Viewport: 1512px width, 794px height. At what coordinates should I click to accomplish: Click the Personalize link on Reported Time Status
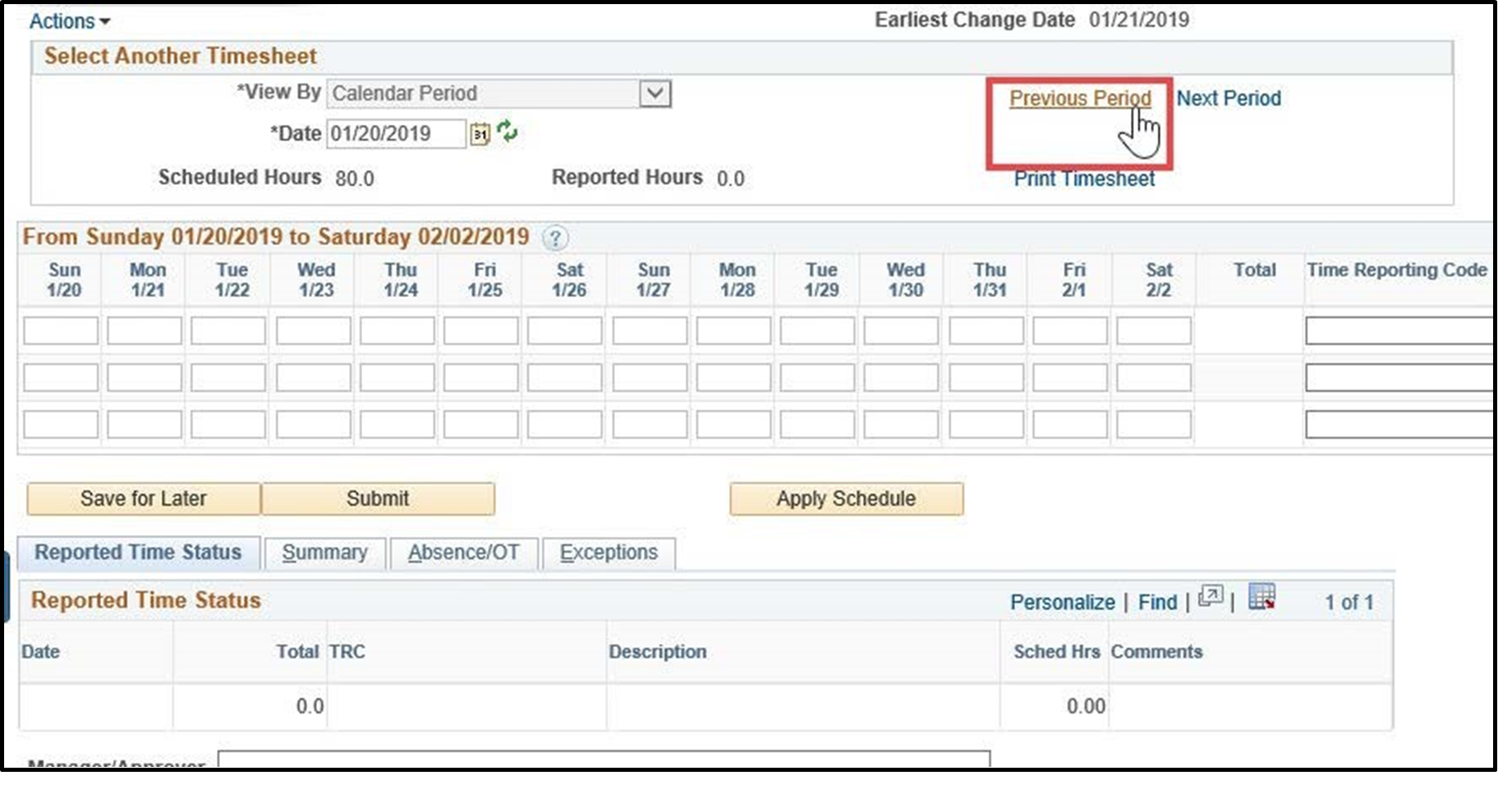coord(1063,601)
